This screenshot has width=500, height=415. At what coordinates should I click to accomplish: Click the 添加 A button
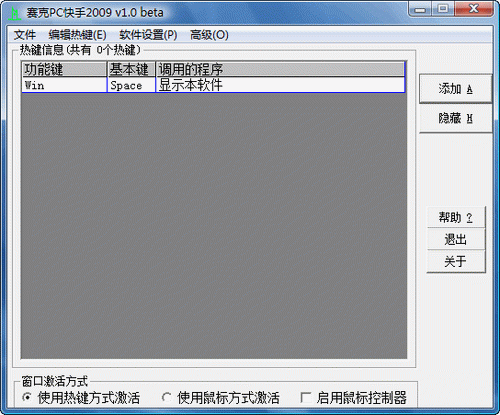pos(455,89)
